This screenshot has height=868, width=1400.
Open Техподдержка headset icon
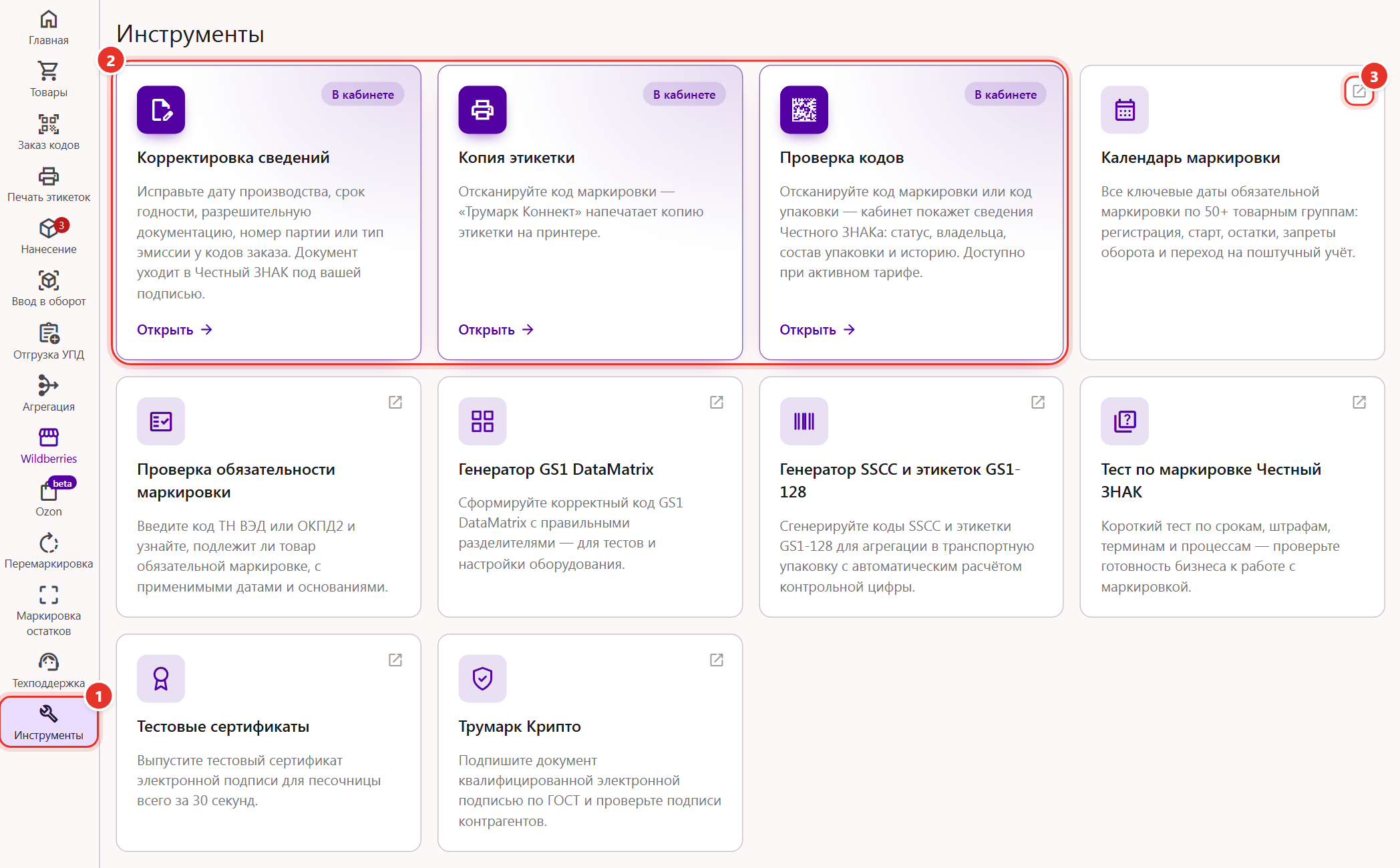[x=49, y=662]
